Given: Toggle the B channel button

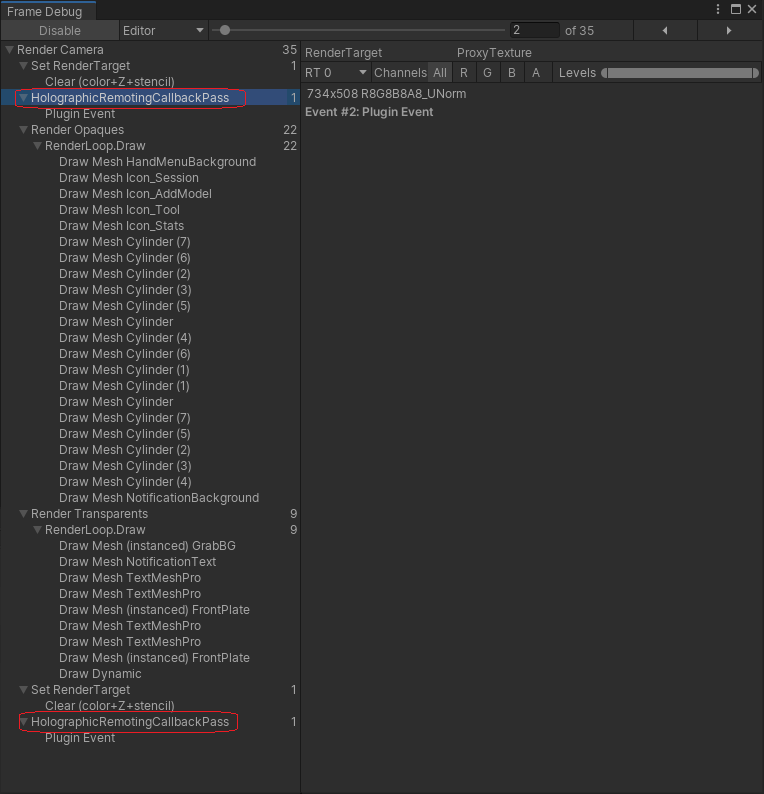Looking at the screenshot, I should (x=512, y=73).
